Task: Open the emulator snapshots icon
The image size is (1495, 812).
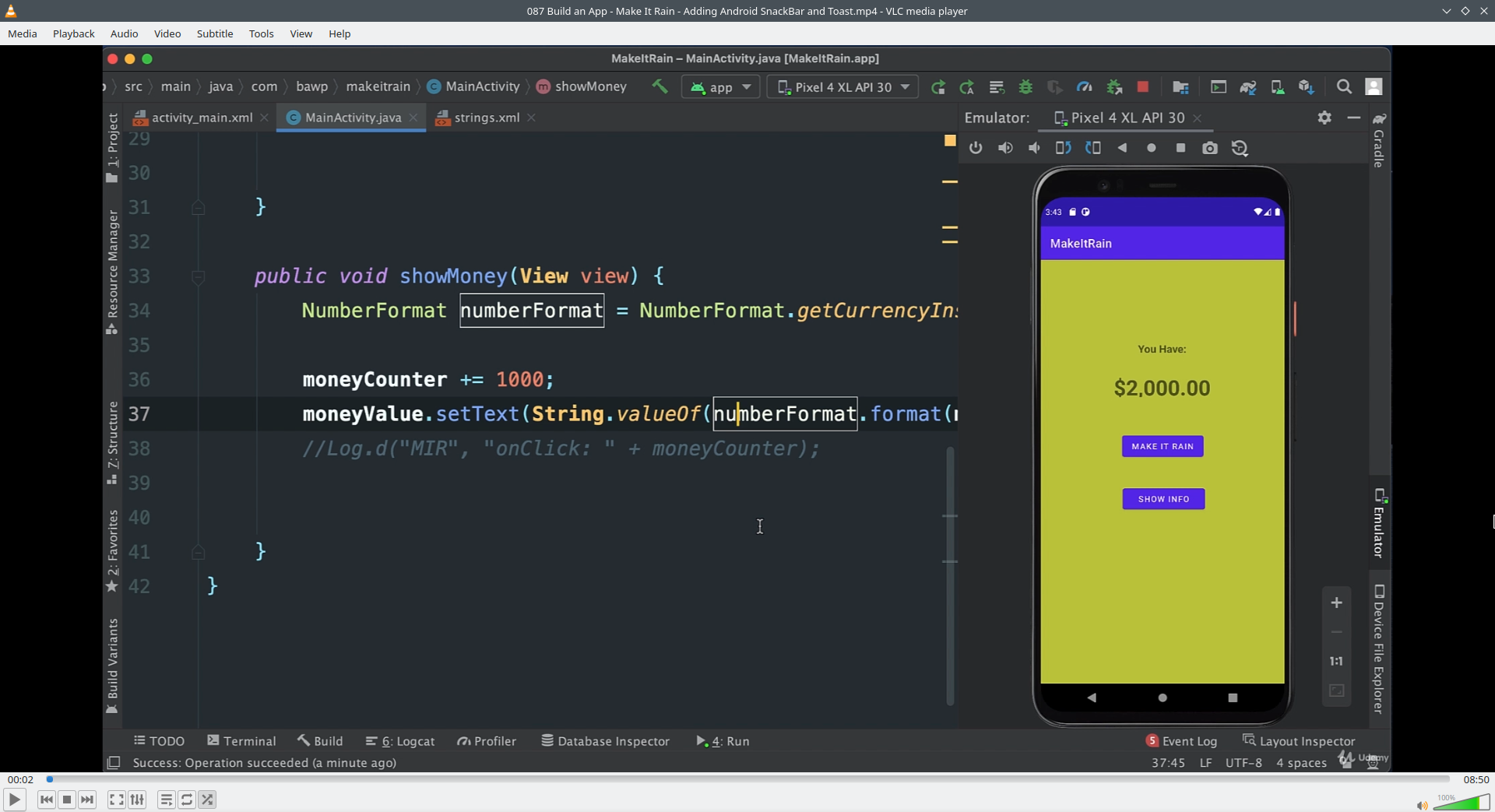Action: [1240, 148]
